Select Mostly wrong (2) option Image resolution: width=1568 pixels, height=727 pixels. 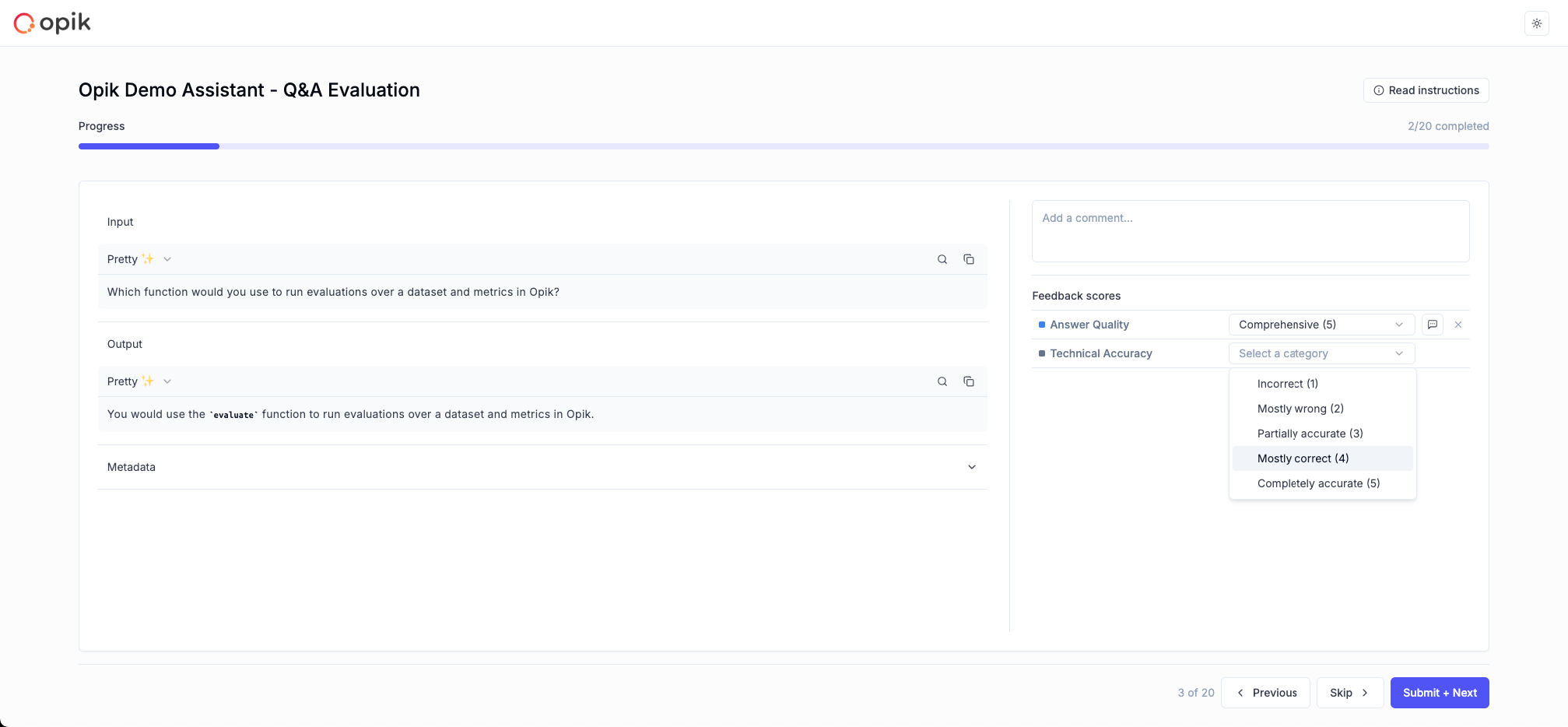click(x=1300, y=409)
